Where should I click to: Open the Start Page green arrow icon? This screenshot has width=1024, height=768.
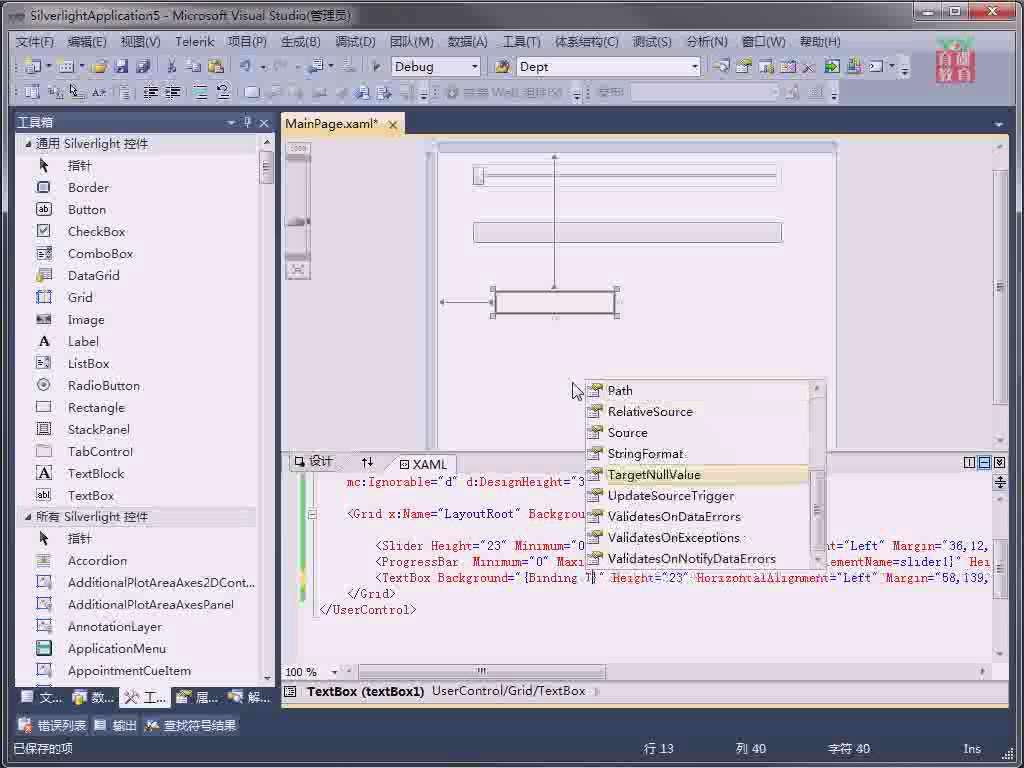pyautogui.click(x=831, y=66)
